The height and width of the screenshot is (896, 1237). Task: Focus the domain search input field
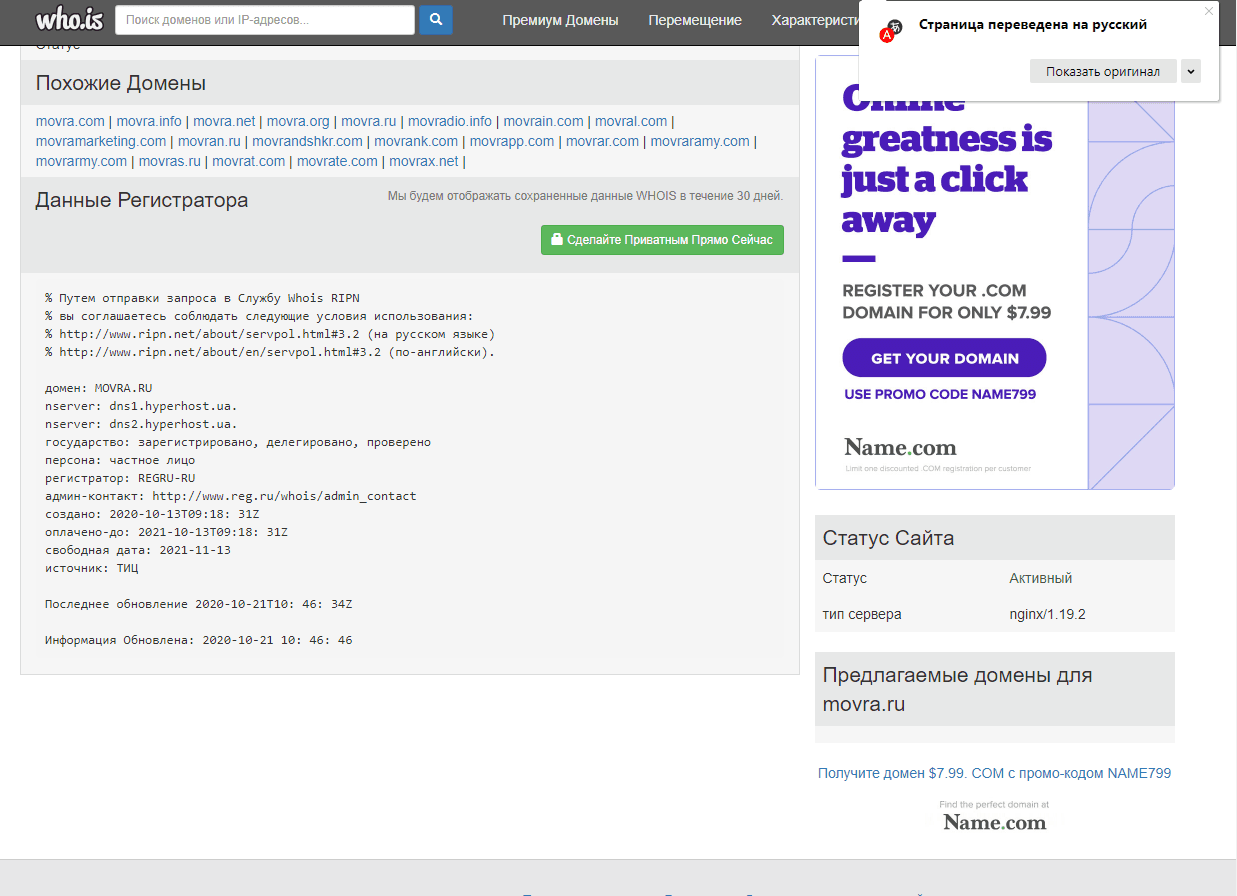[265, 20]
